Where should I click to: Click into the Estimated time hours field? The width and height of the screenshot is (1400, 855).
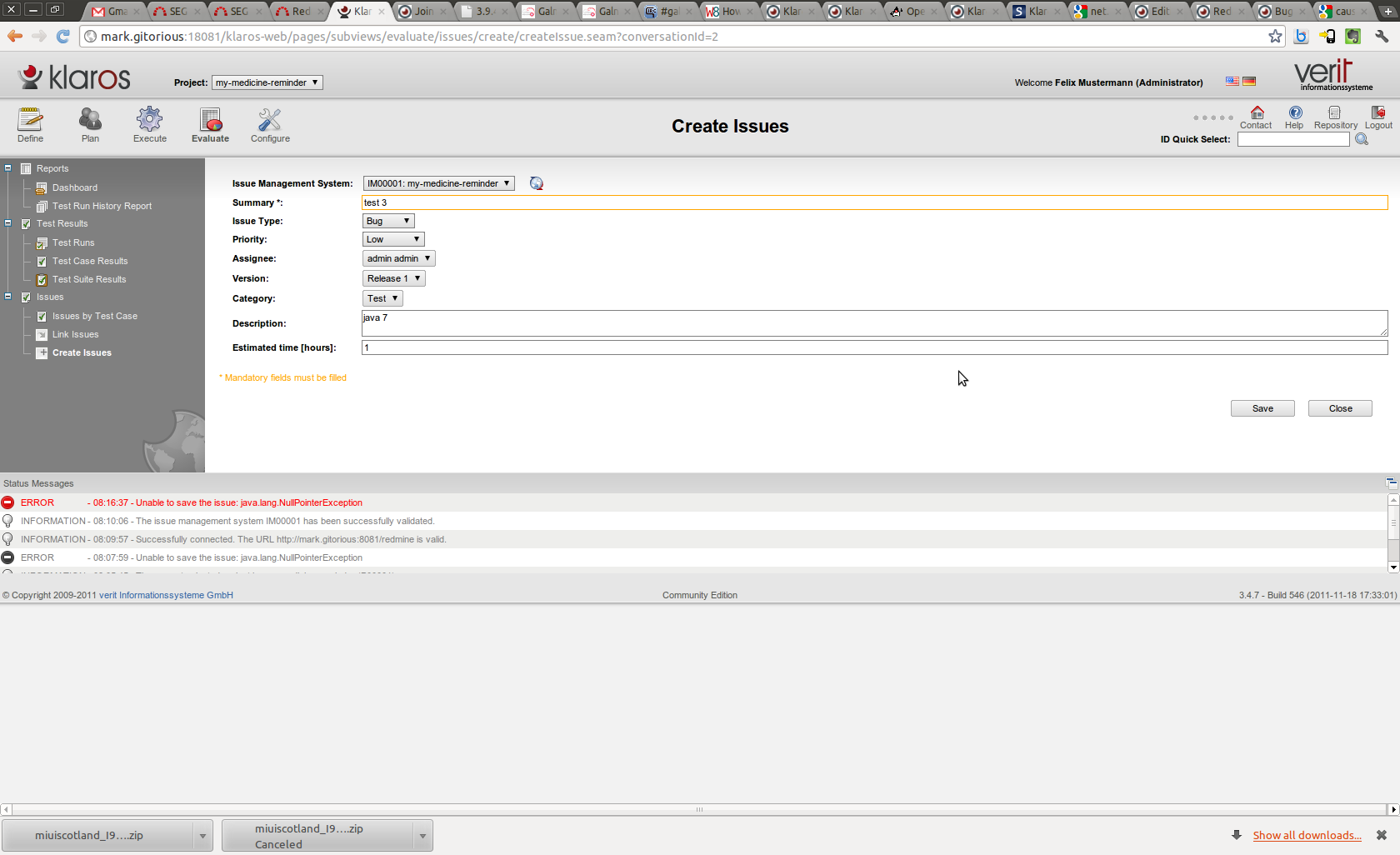point(873,347)
